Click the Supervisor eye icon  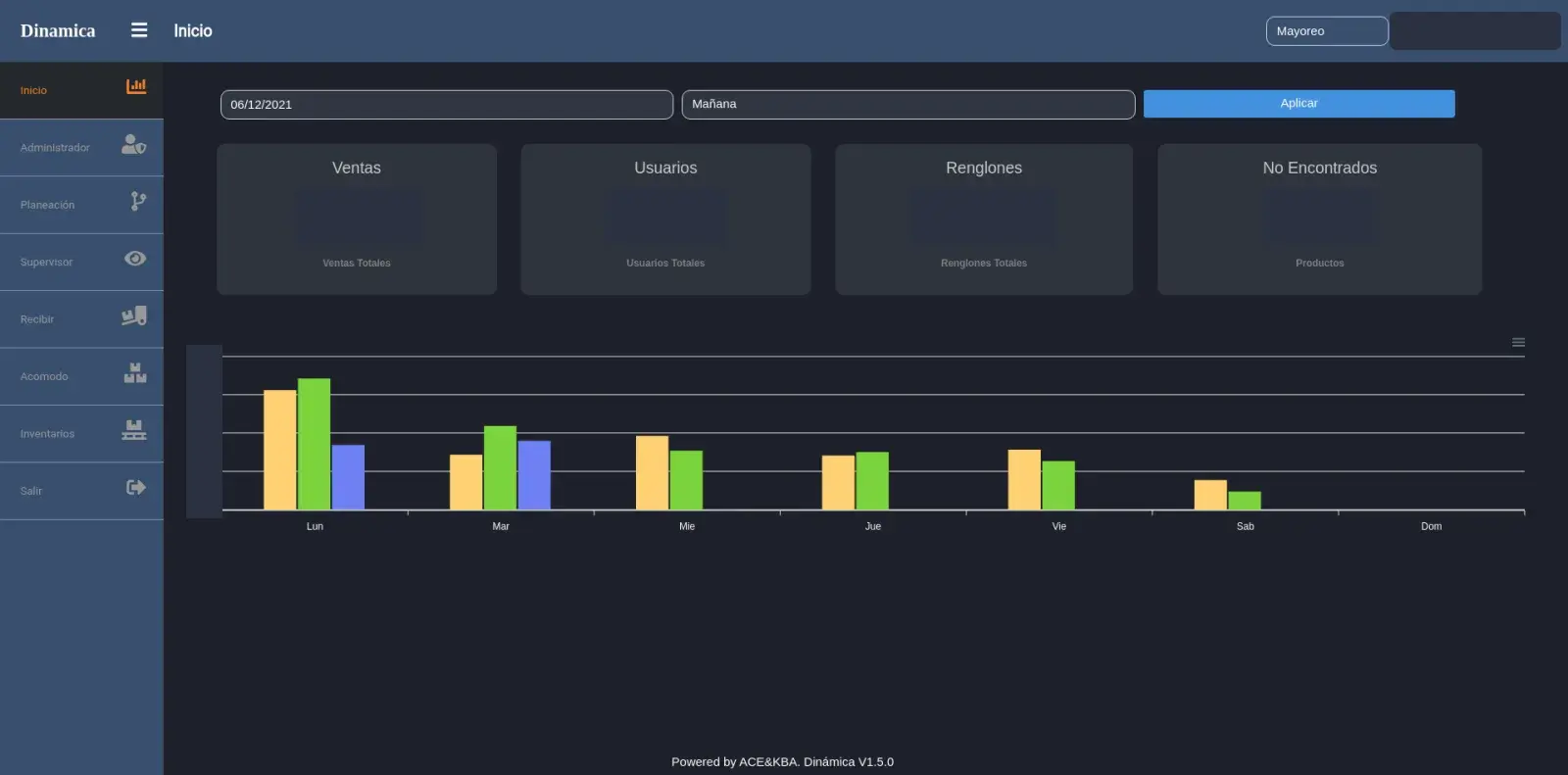pyautogui.click(x=135, y=259)
